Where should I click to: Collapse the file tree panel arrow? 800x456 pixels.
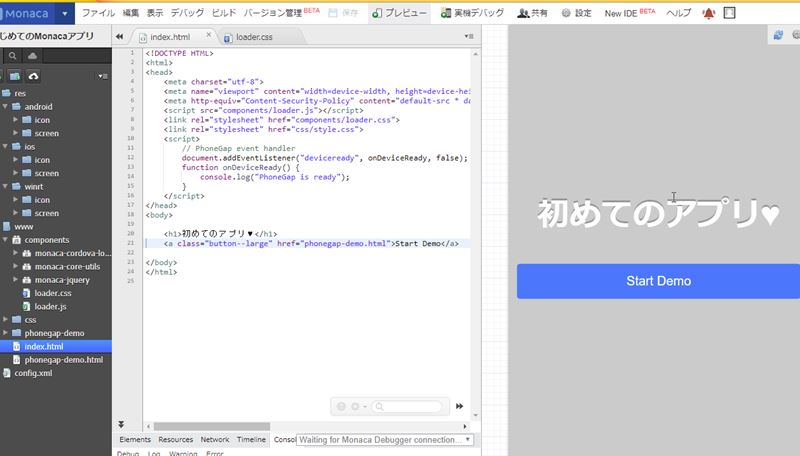point(119,37)
